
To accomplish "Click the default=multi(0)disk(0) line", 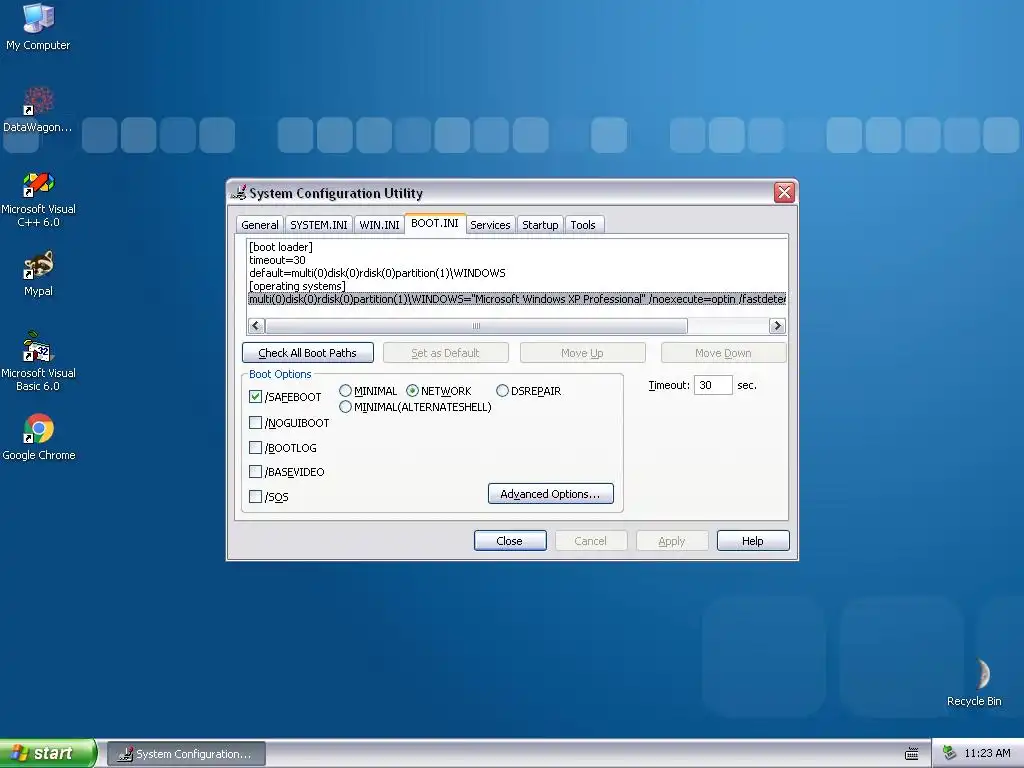I will point(377,273).
